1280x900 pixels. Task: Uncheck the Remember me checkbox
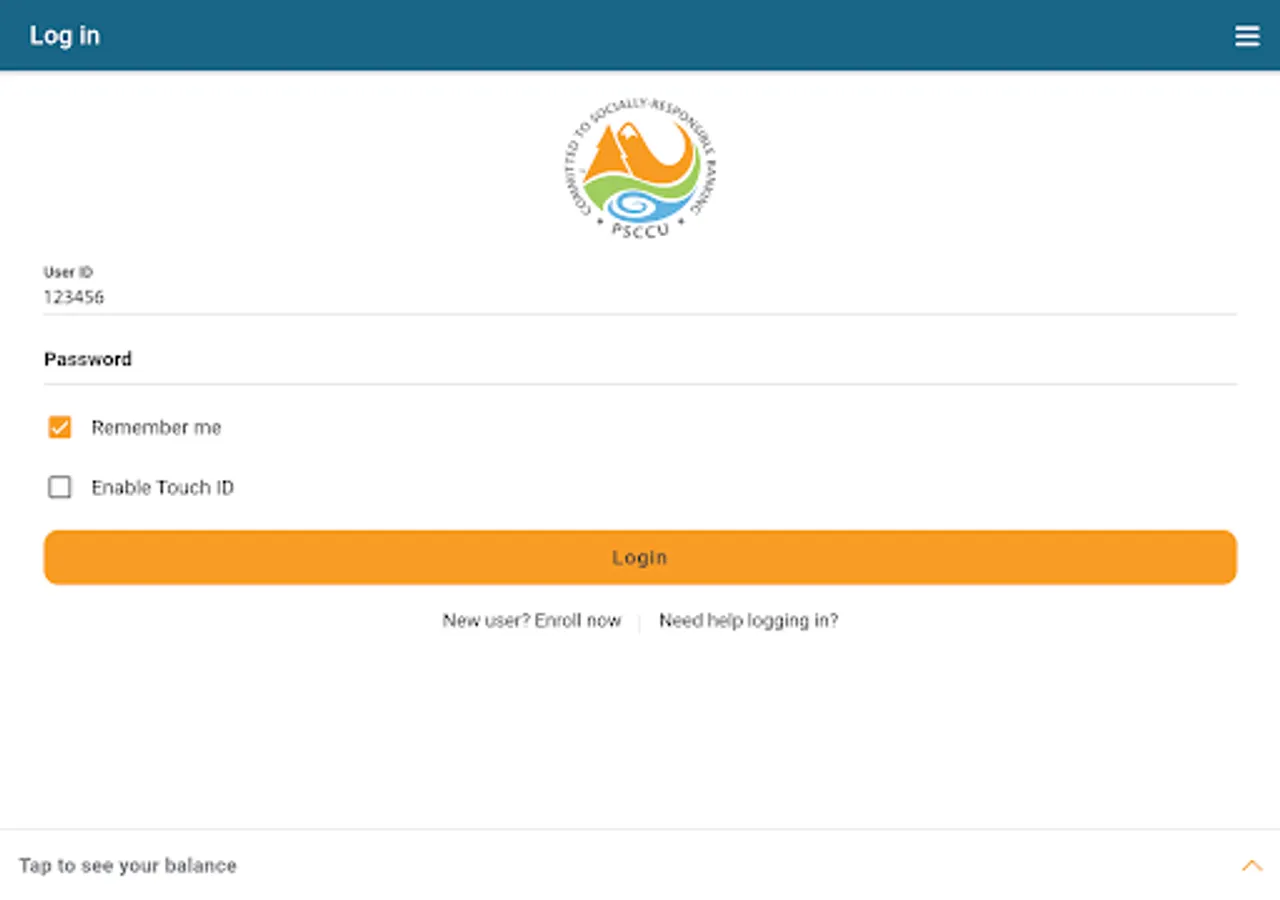click(x=60, y=427)
